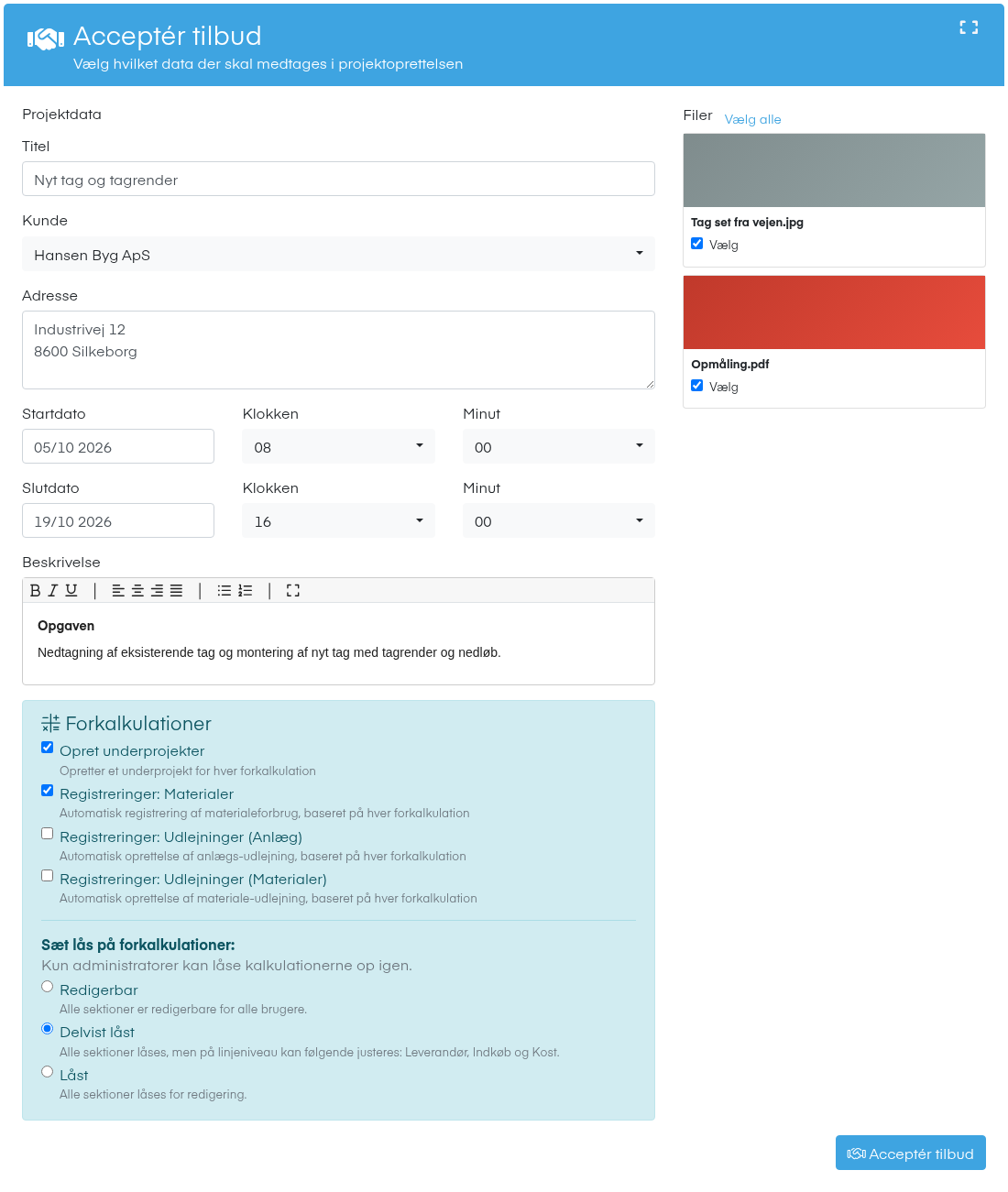Click the Titel input field
Viewport: 1008px width, 1192px height.
point(338,179)
